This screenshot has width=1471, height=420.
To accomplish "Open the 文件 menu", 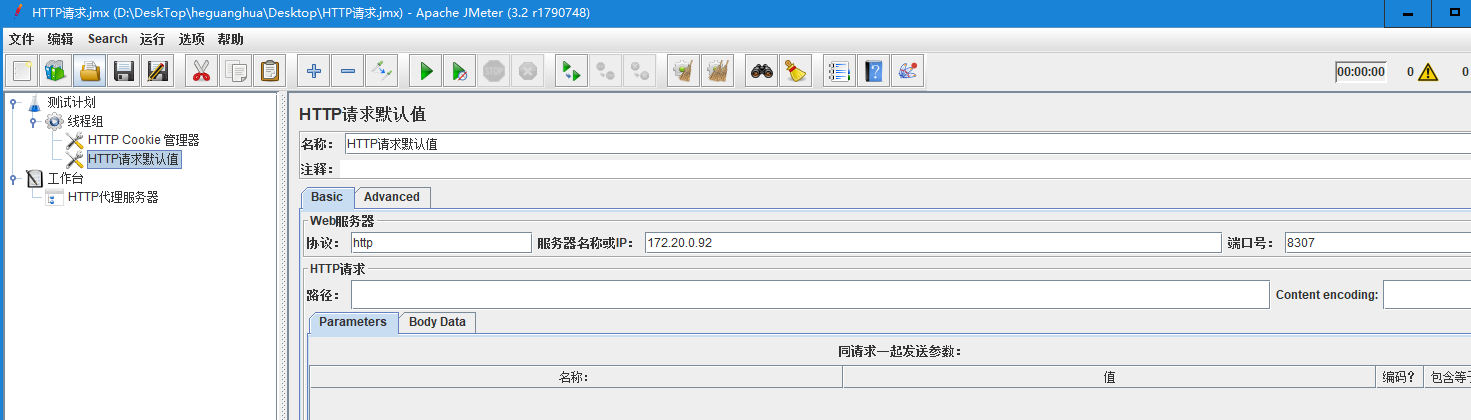I will [x=21, y=39].
